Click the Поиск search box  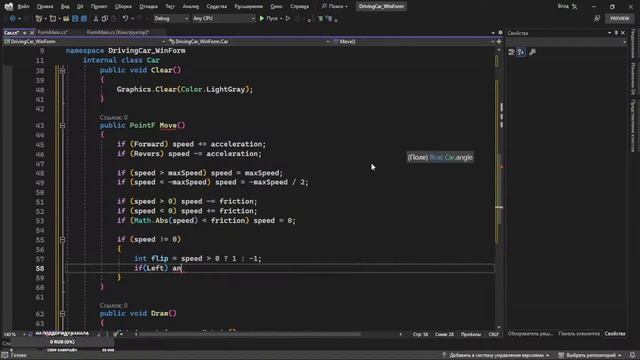tap(335, 6)
